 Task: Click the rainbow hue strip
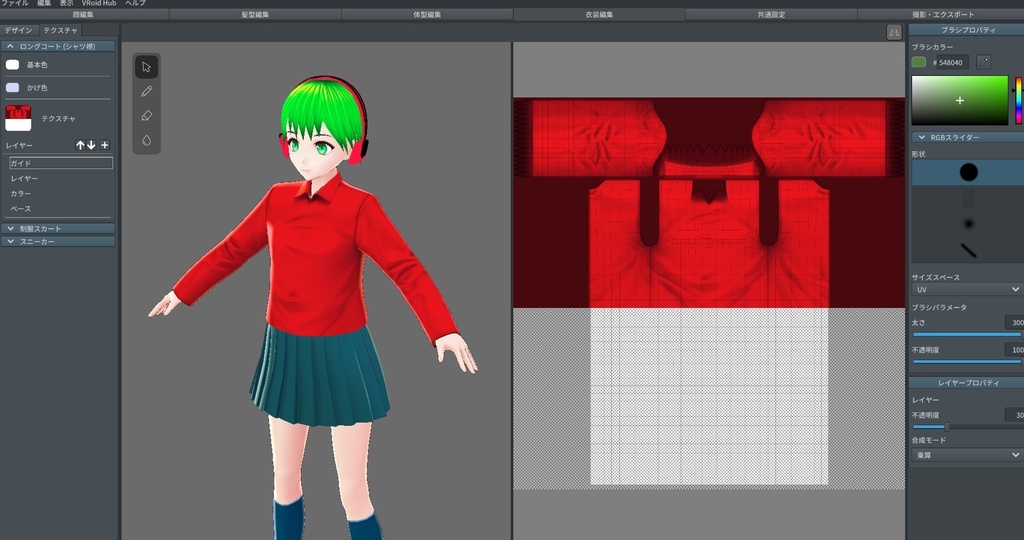(x=1018, y=100)
